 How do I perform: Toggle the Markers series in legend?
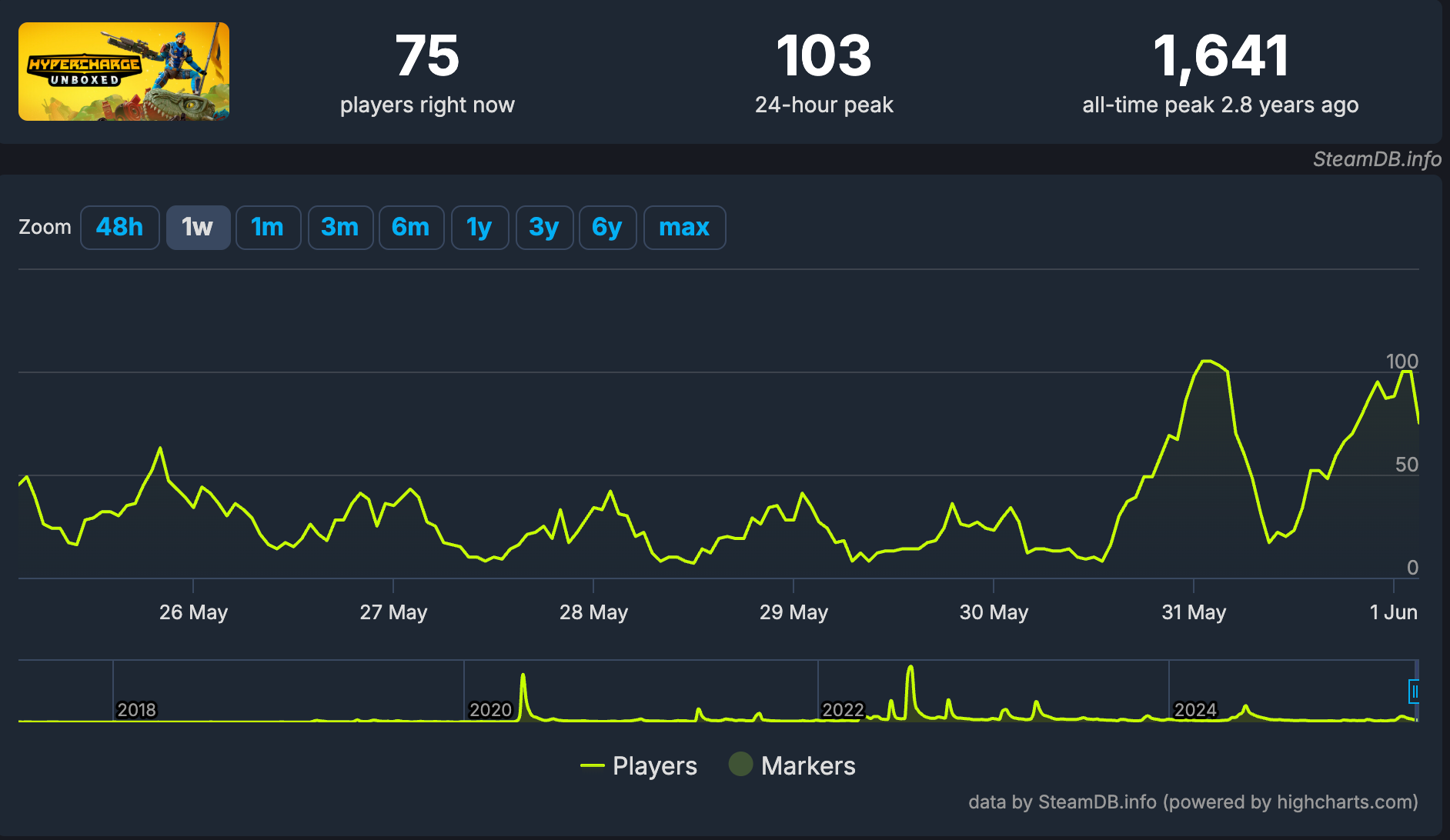(807, 766)
